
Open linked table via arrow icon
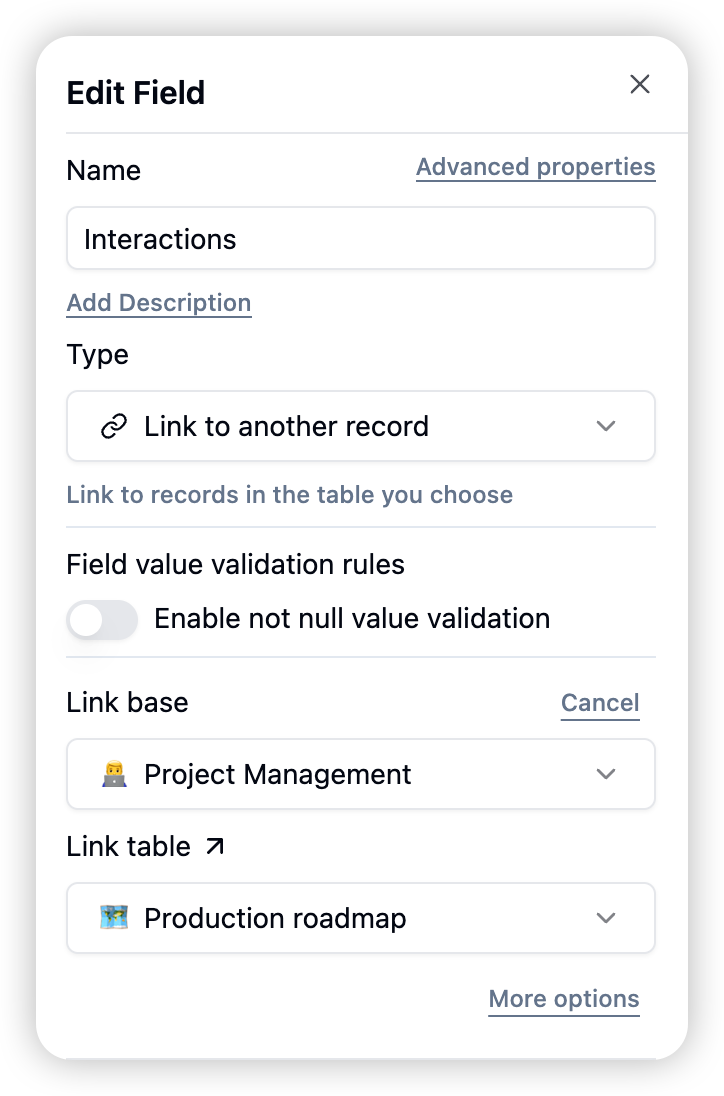(x=215, y=846)
